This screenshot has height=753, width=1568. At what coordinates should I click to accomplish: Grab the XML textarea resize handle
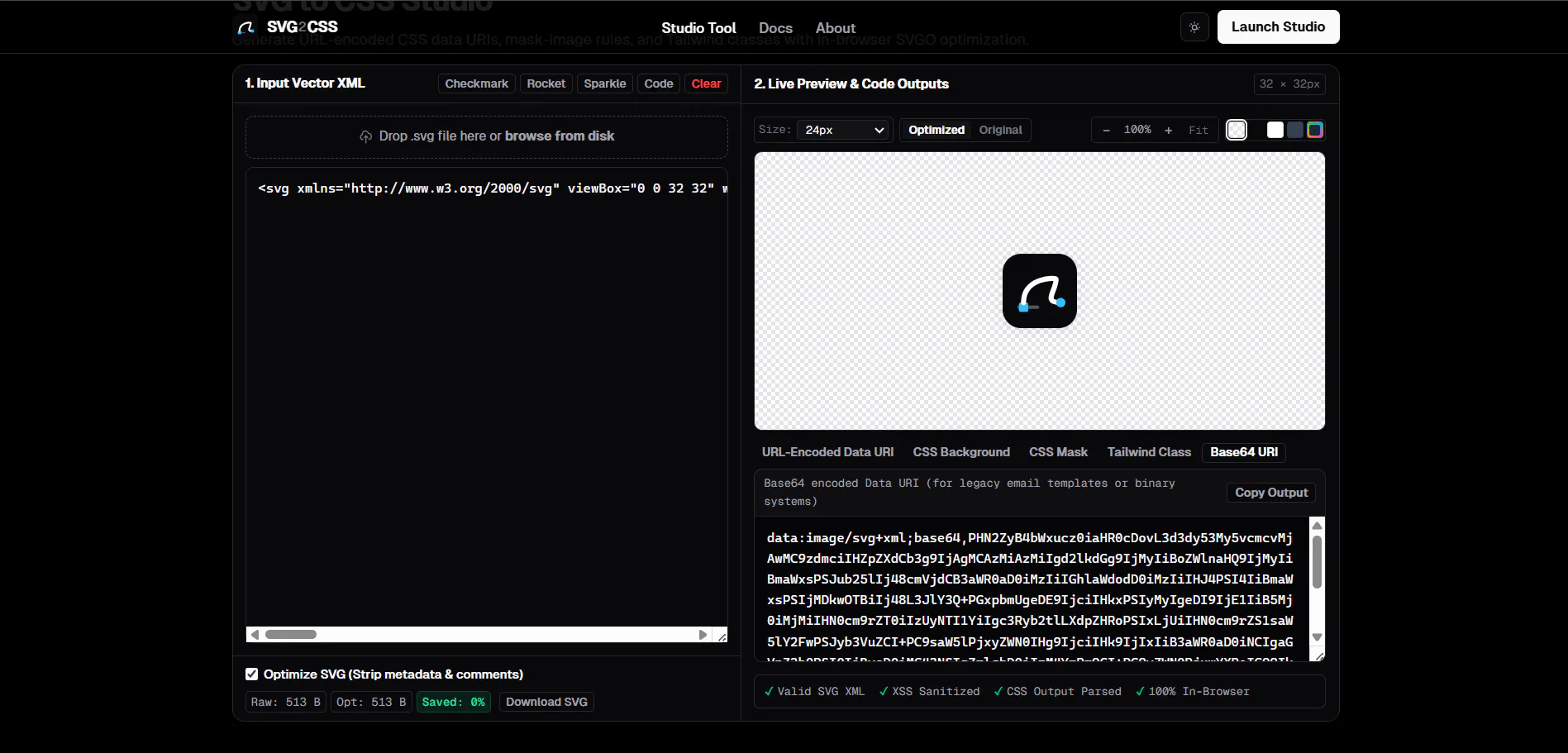point(722,636)
